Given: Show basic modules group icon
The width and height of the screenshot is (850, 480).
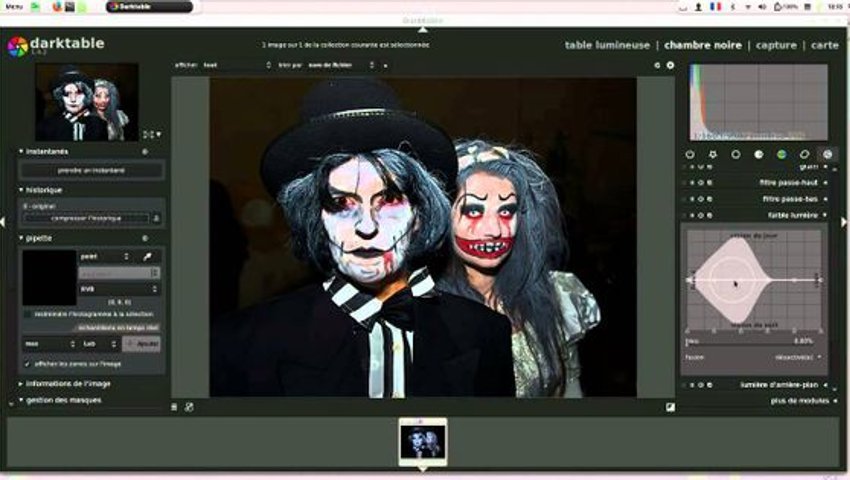Looking at the screenshot, I should (x=736, y=155).
